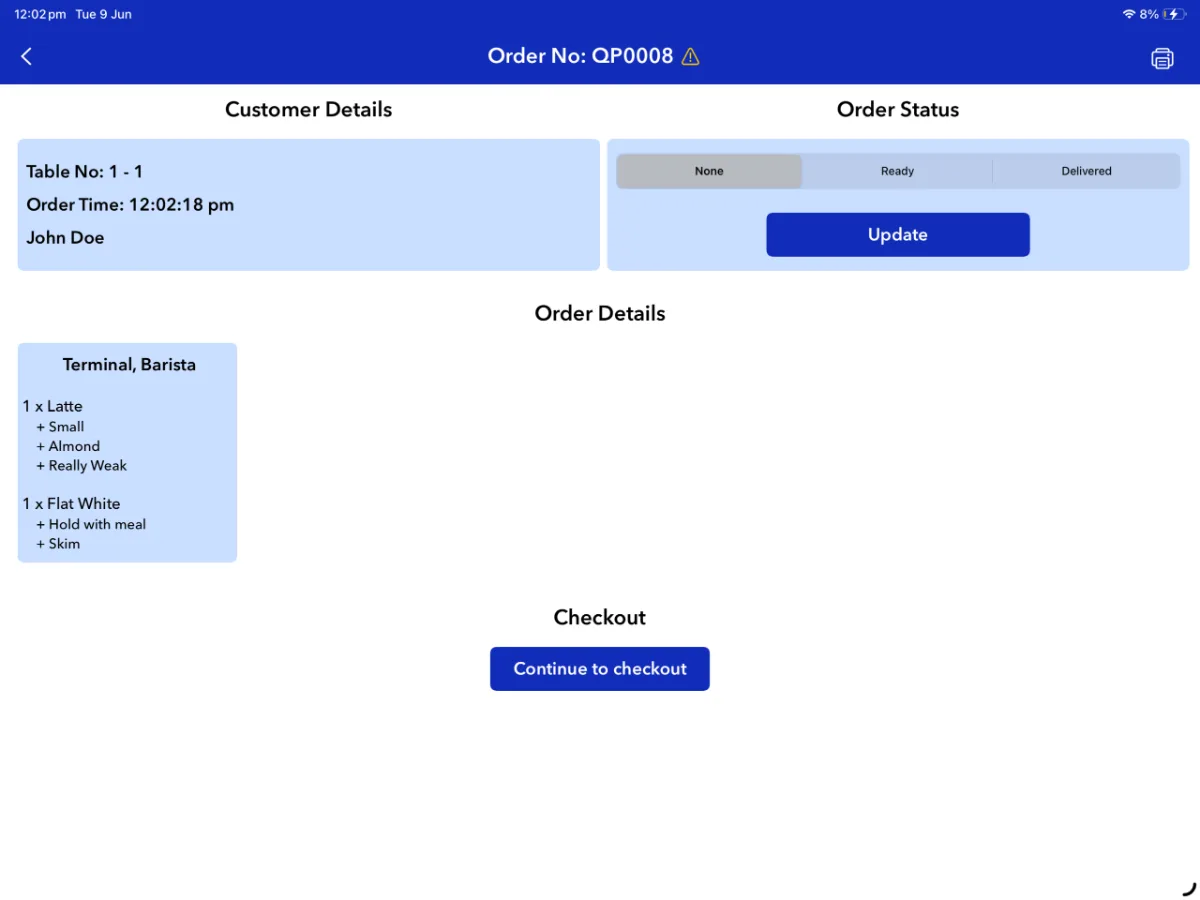Tap the Almond modifier line

point(68,446)
